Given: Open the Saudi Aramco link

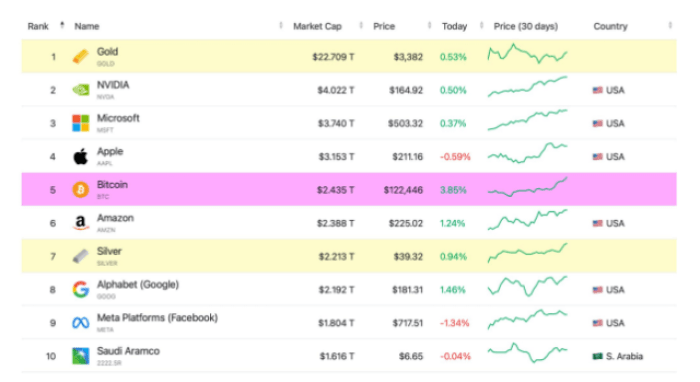Looking at the screenshot, I should 128,351.
